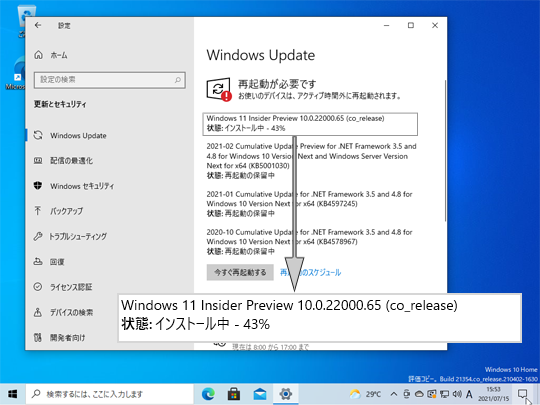The height and width of the screenshot is (405, 540).
Task: Open Microsoft Store from the taskbar
Action: 234,394
